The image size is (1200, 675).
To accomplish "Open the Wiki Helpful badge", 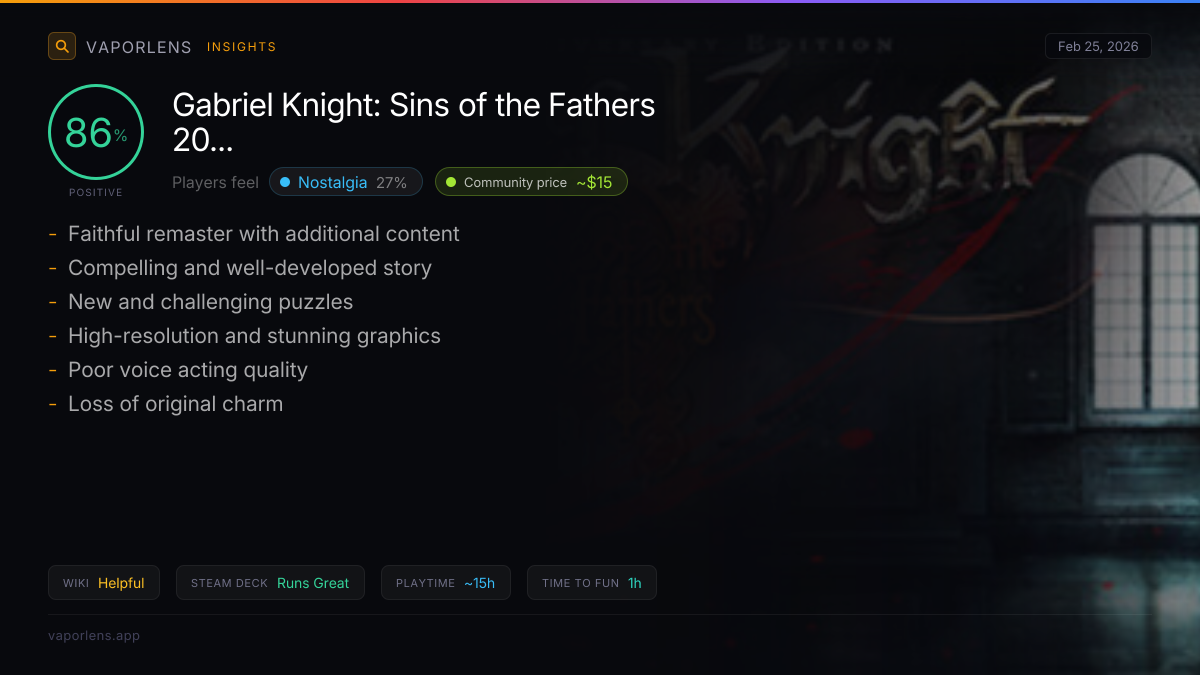I will pyautogui.click(x=104, y=583).
